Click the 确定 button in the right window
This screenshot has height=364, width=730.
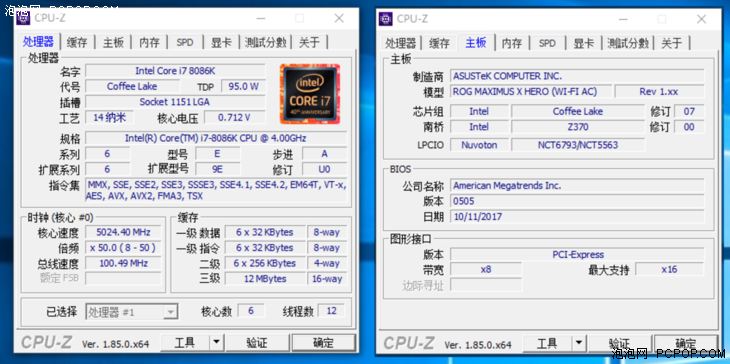[686, 344]
